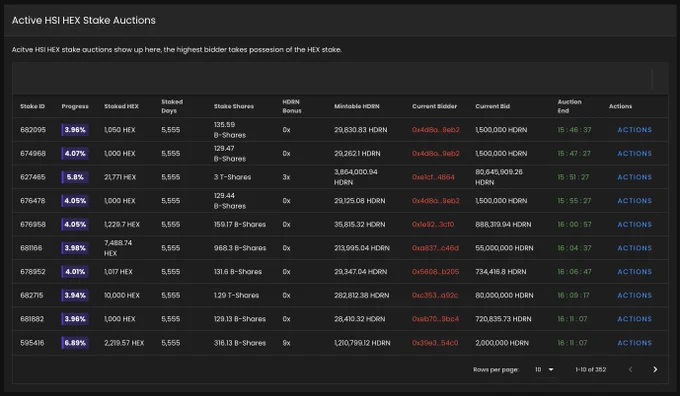Click the 21,771 HEX staked amount

coord(120,177)
